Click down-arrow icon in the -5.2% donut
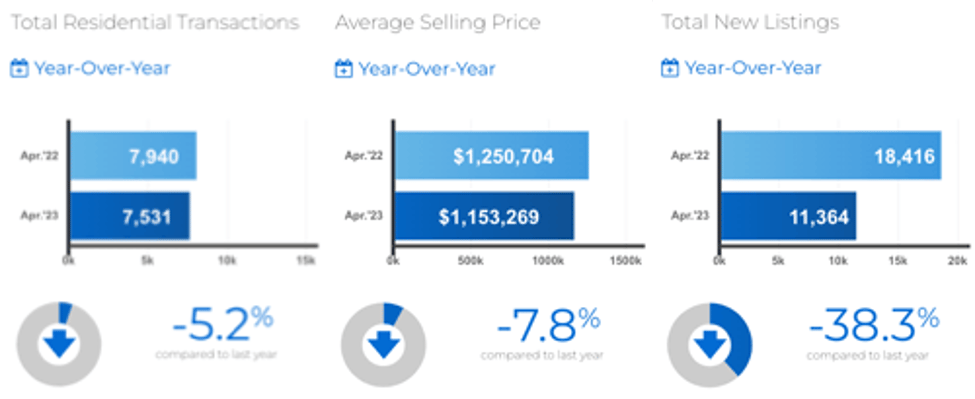975x399 pixels. [x=59, y=344]
